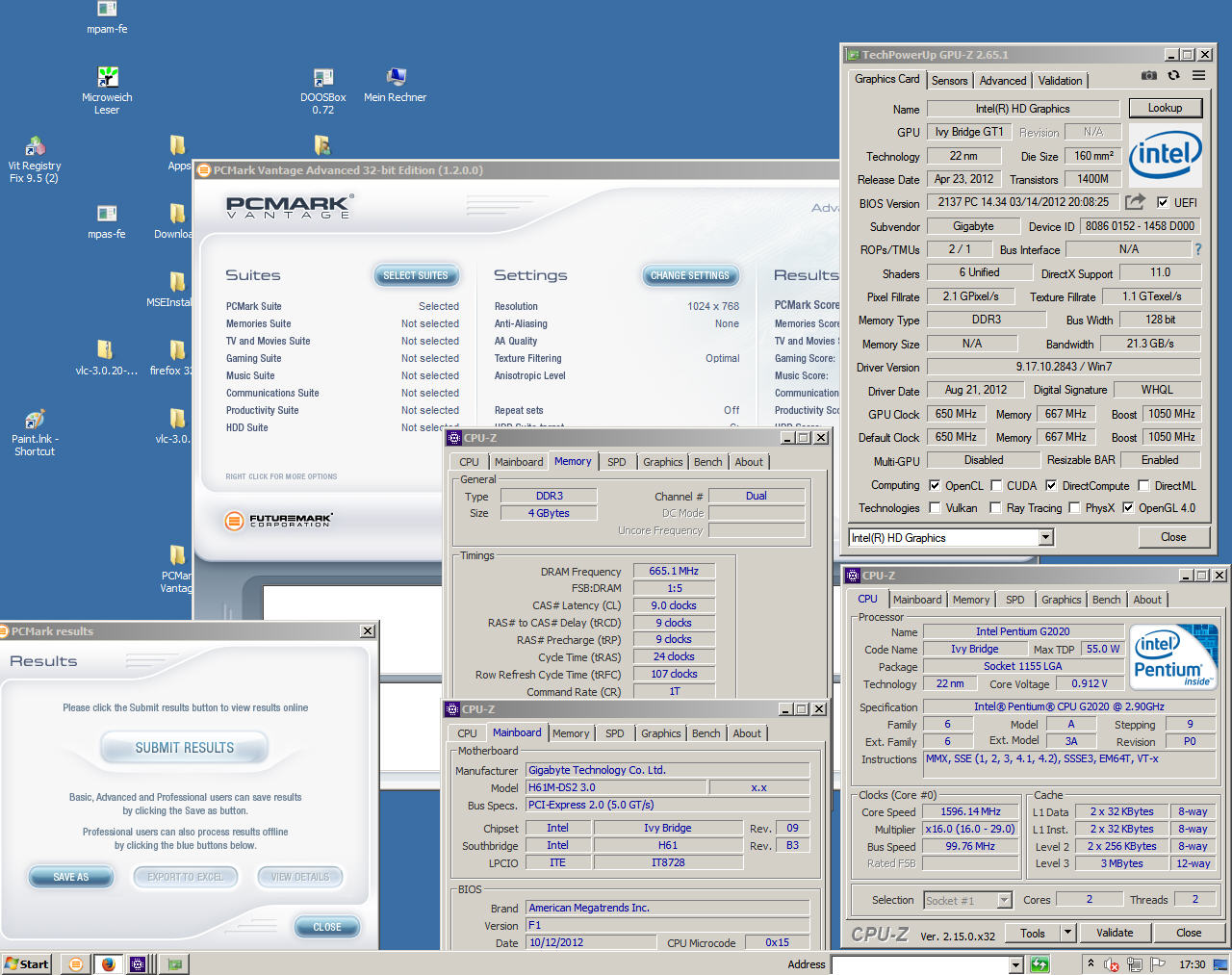The image size is (1232, 975).
Task: Toggle the UEFI checkbox
Action: tap(1163, 202)
